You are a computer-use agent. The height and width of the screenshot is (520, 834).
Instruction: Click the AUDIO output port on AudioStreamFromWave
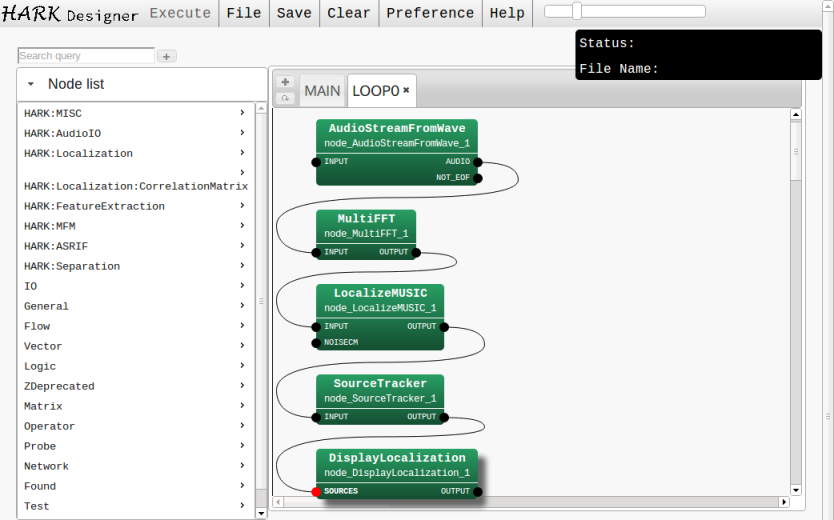(478, 162)
